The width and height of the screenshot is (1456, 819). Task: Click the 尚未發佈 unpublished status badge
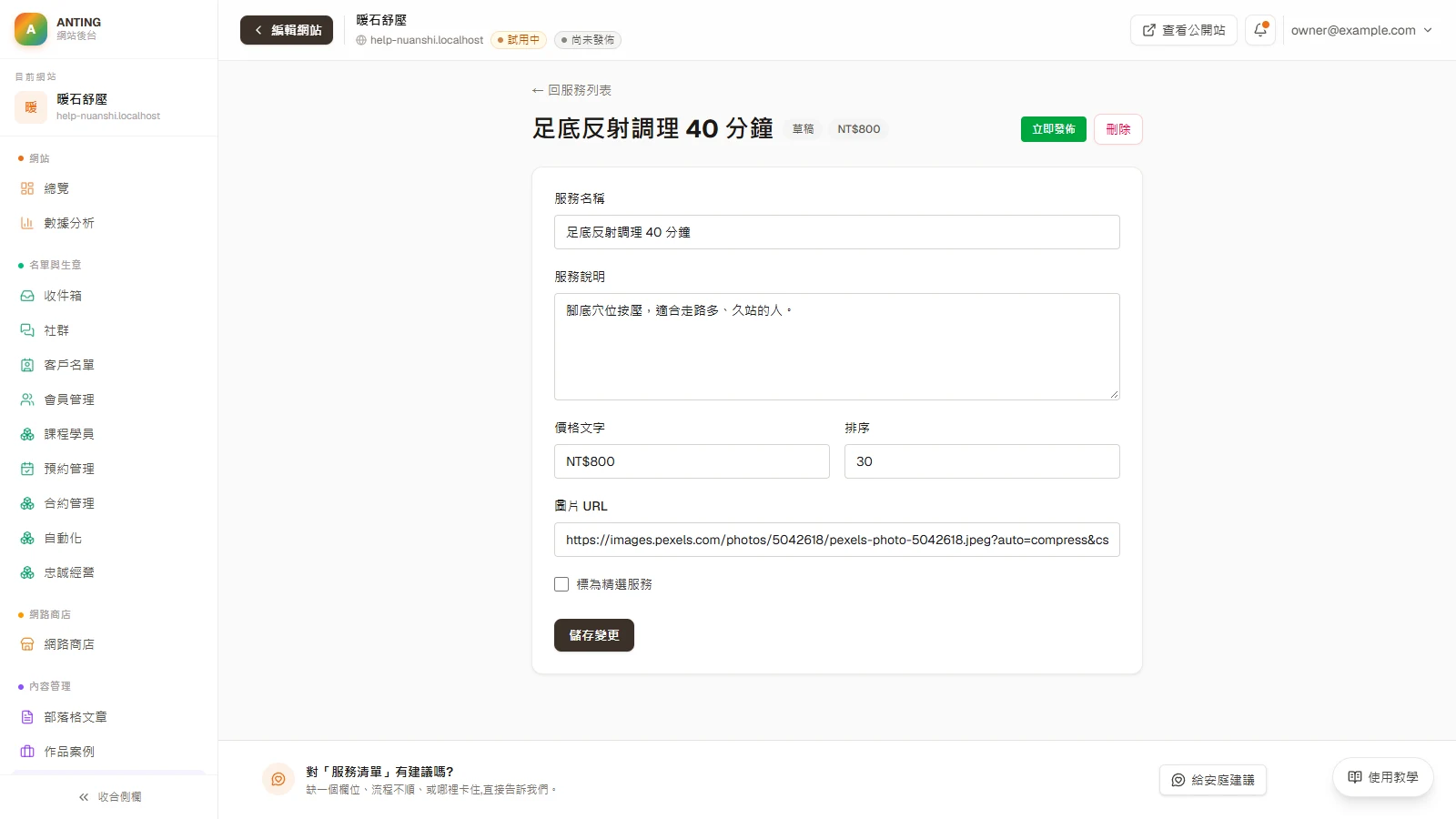(588, 40)
